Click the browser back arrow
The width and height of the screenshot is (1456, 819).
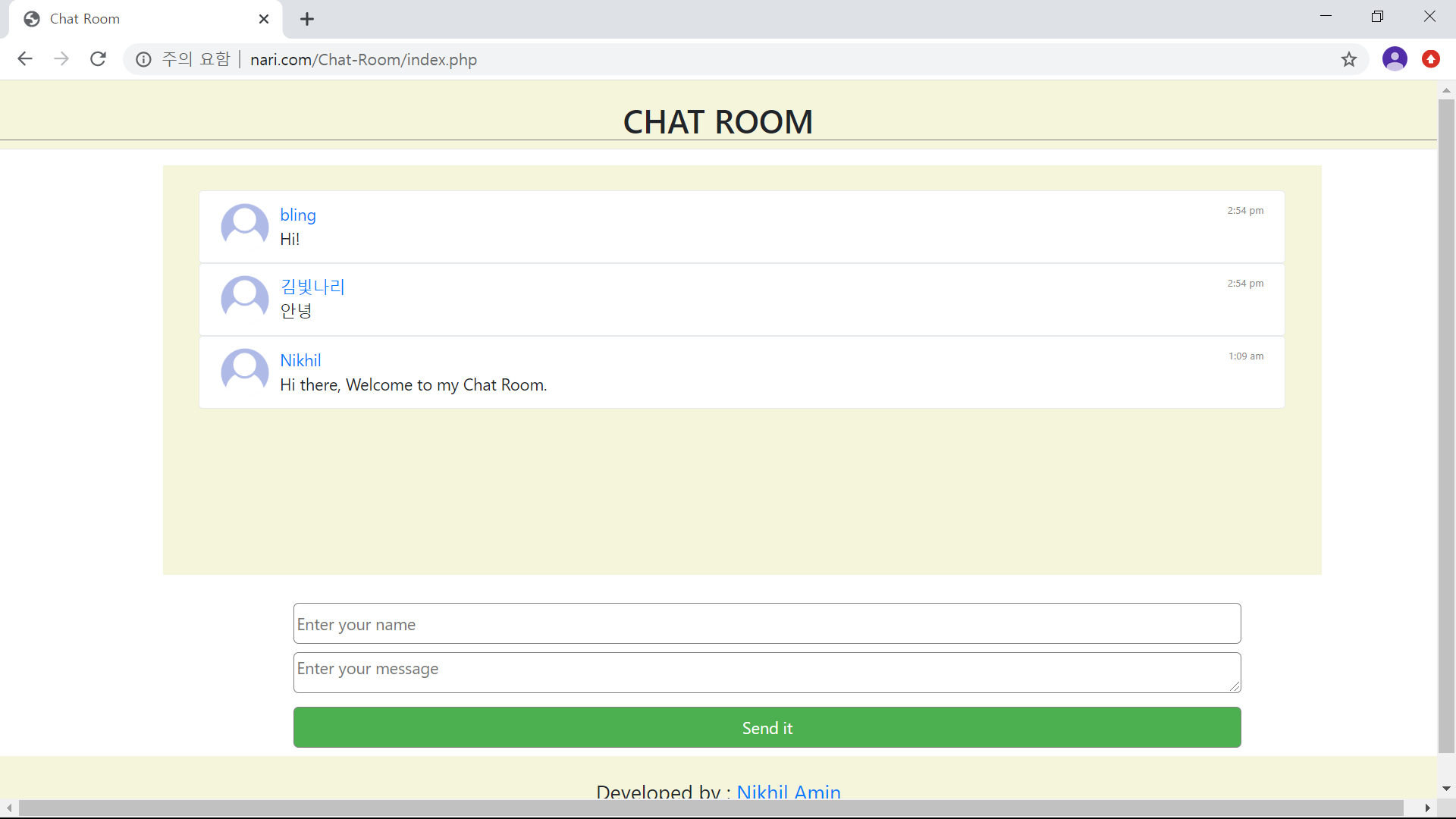point(25,59)
